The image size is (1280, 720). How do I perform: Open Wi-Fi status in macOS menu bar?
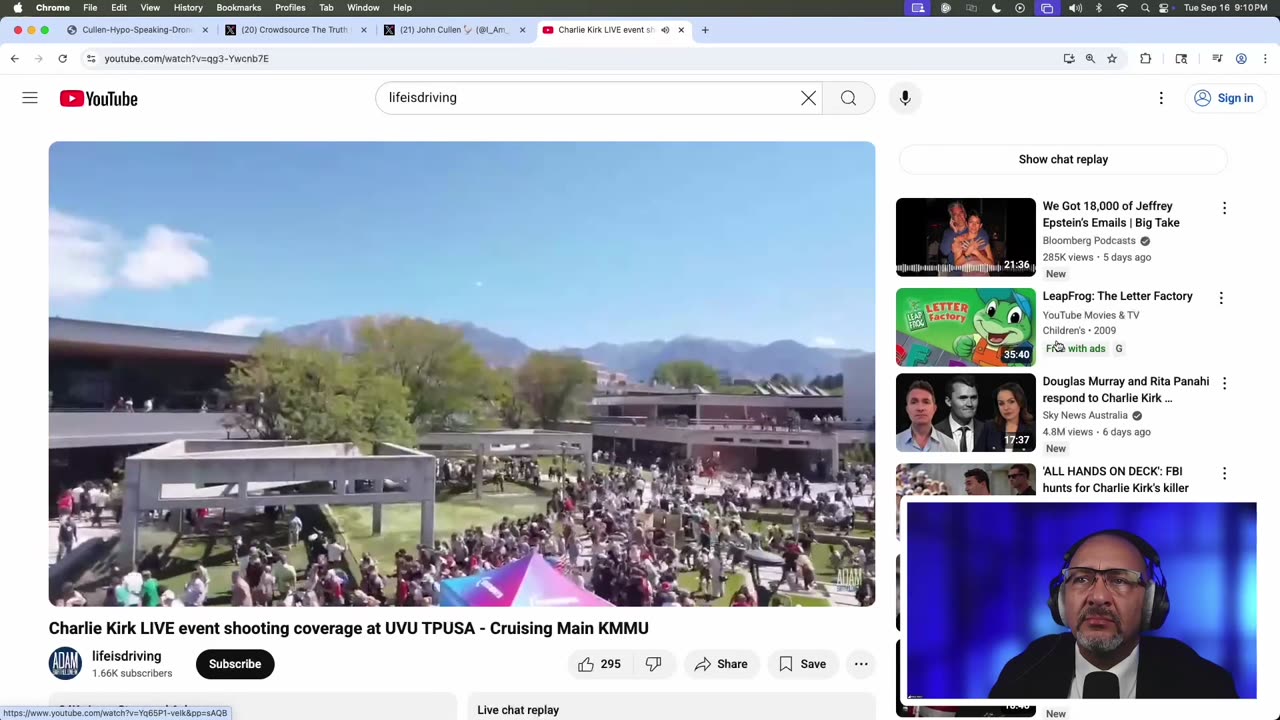[x=1122, y=8]
